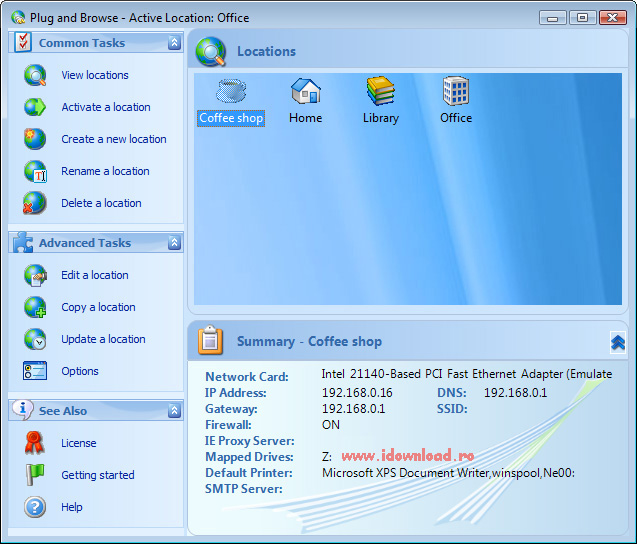Open View locations link
This screenshot has height=544, width=637.
point(95,75)
